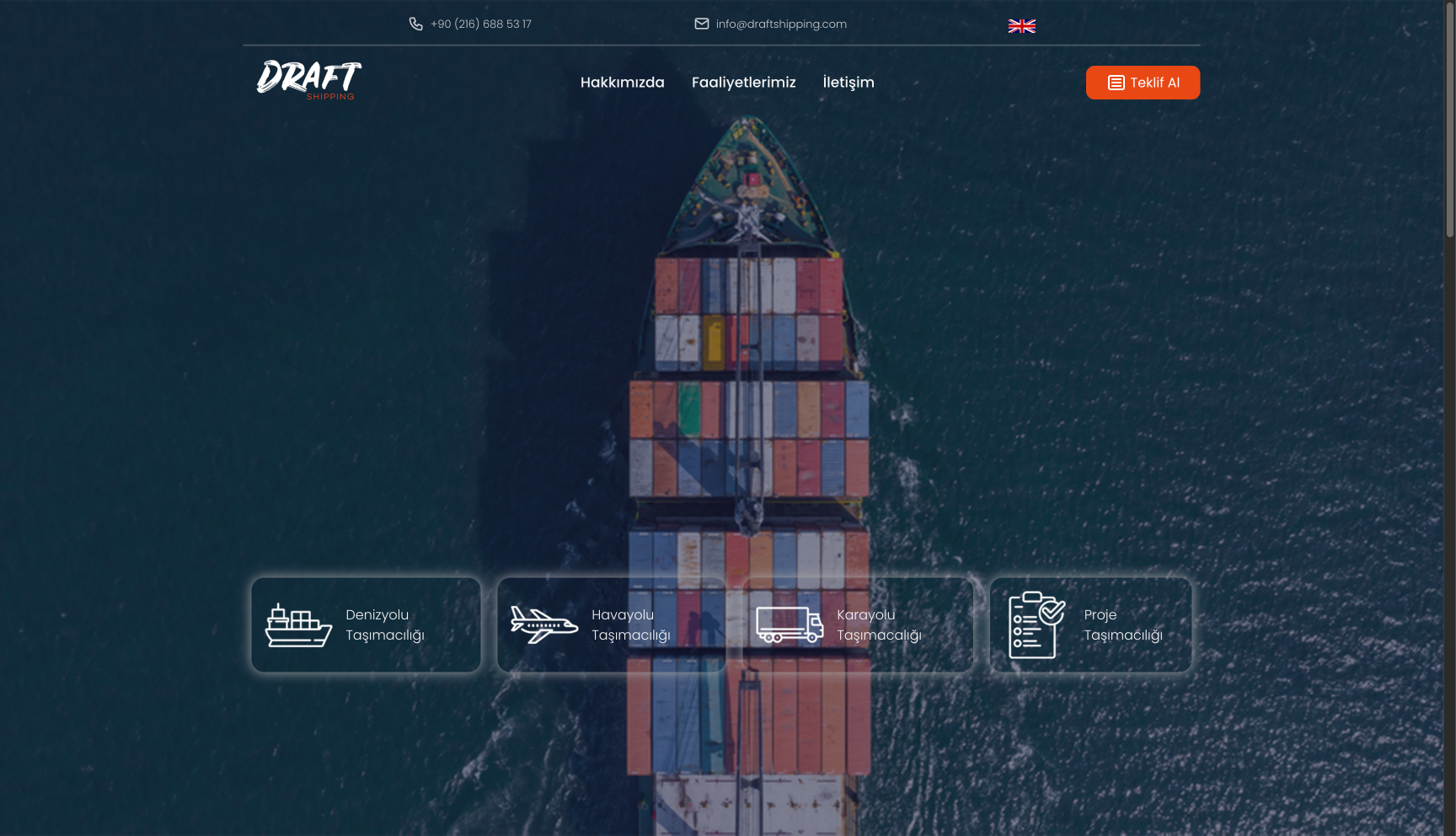1456x836 pixels.
Task: Open the info@draftshipping.com email link
Action: tap(781, 24)
